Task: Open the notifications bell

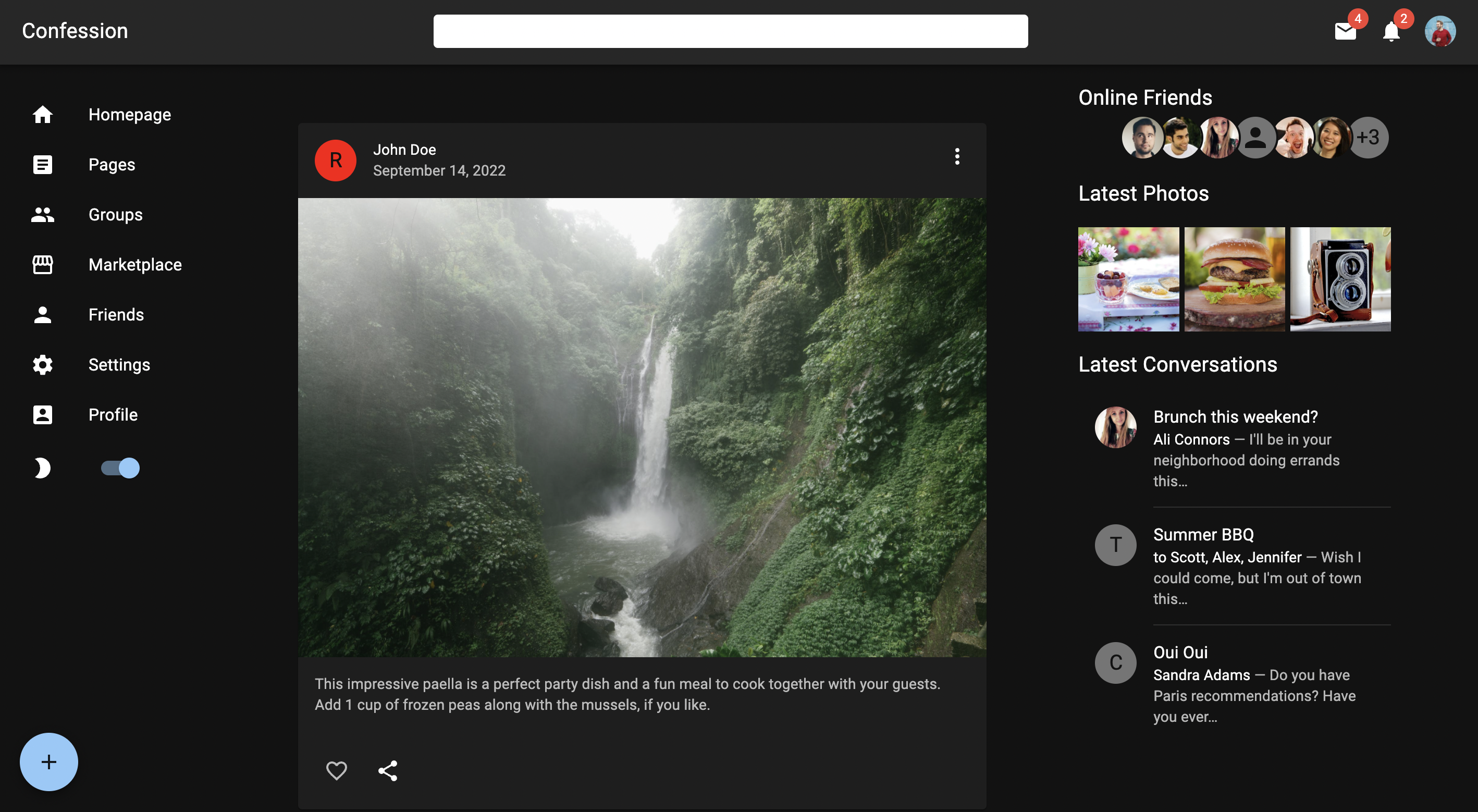Action: (x=1391, y=32)
